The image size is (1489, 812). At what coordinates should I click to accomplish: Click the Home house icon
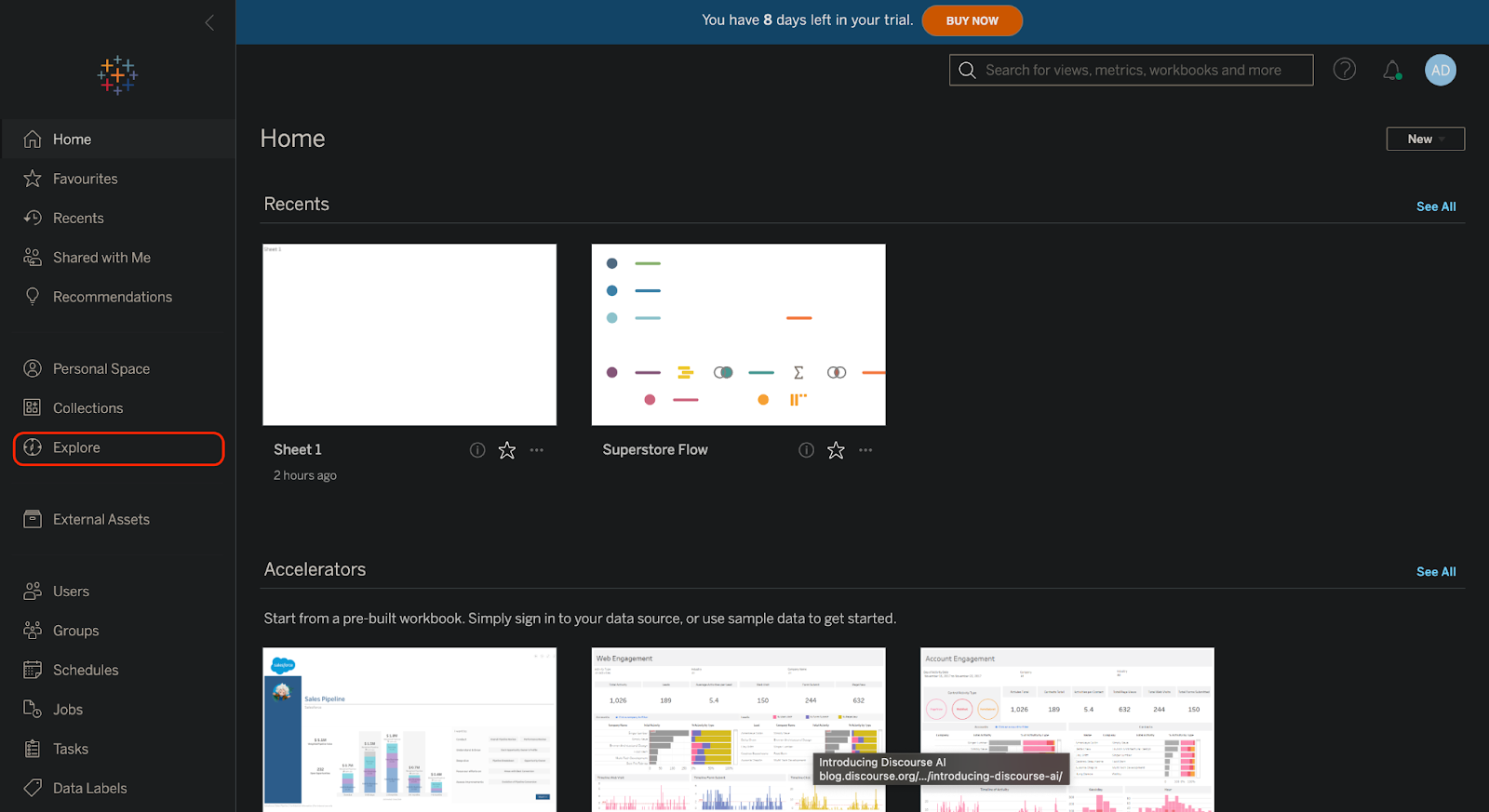(x=33, y=139)
